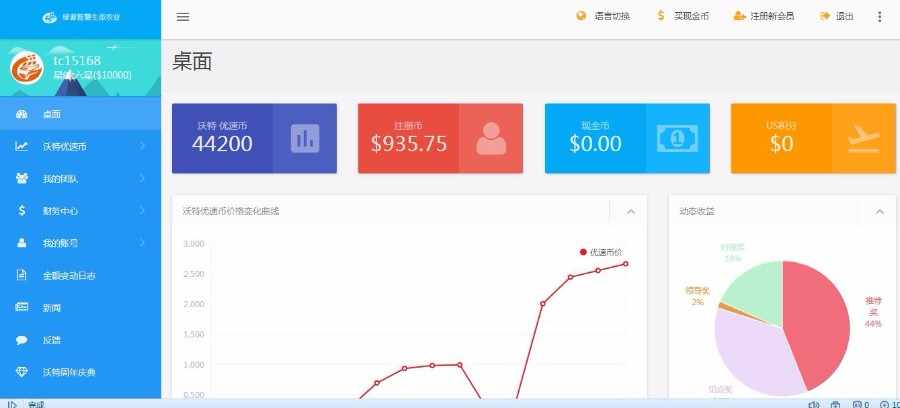900x408 pixels.
Task: Click the $935.75 value on the red card
Action: [409, 143]
